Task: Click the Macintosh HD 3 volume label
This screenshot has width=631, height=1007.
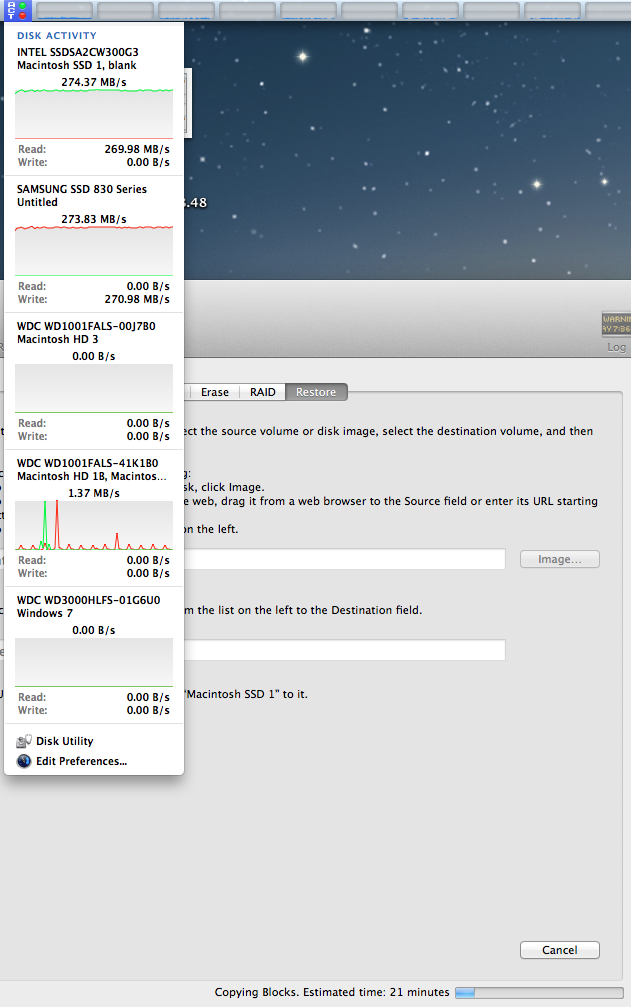Action: [x=58, y=339]
